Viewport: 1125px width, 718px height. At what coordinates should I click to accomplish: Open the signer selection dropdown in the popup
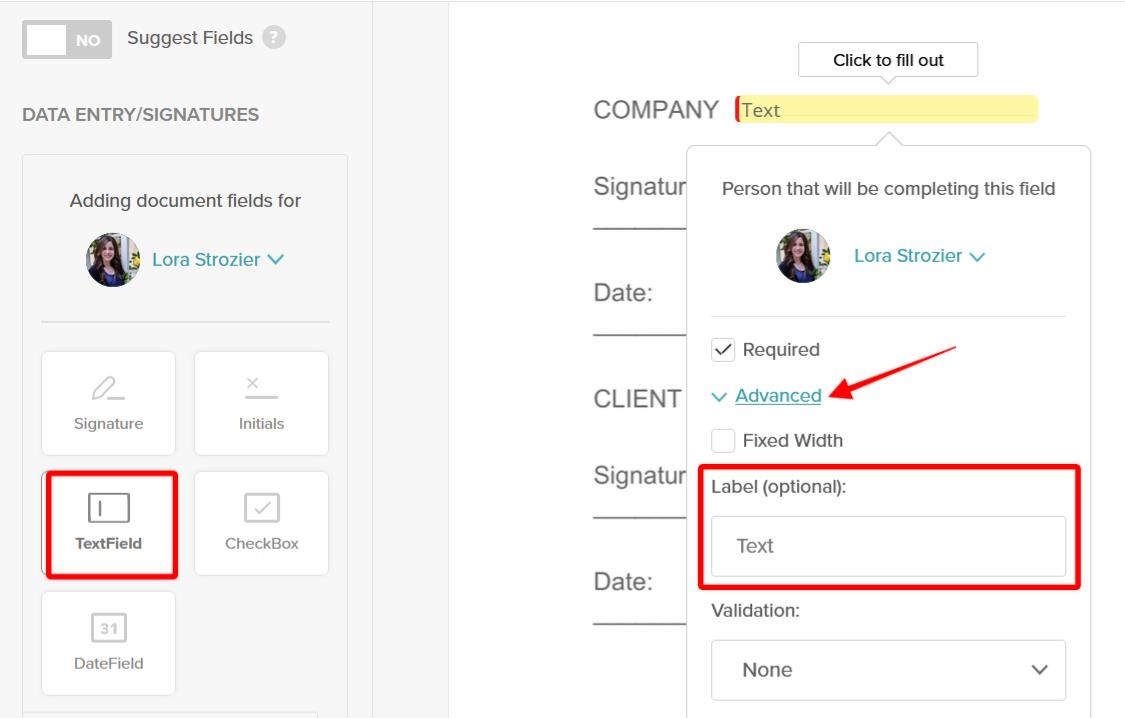975,255
